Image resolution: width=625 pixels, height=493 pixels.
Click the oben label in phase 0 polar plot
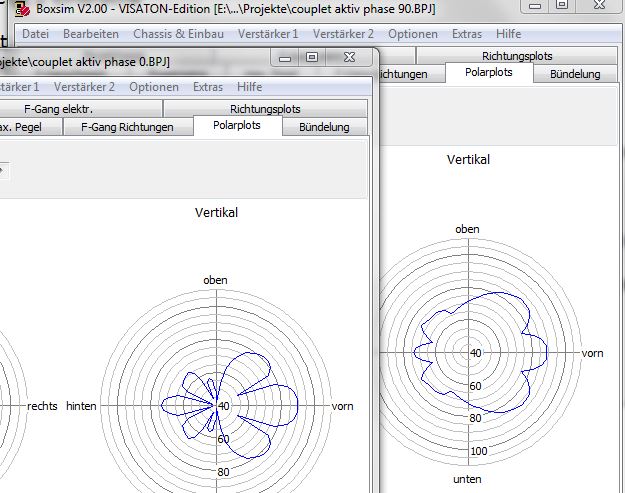pos(215,280)
